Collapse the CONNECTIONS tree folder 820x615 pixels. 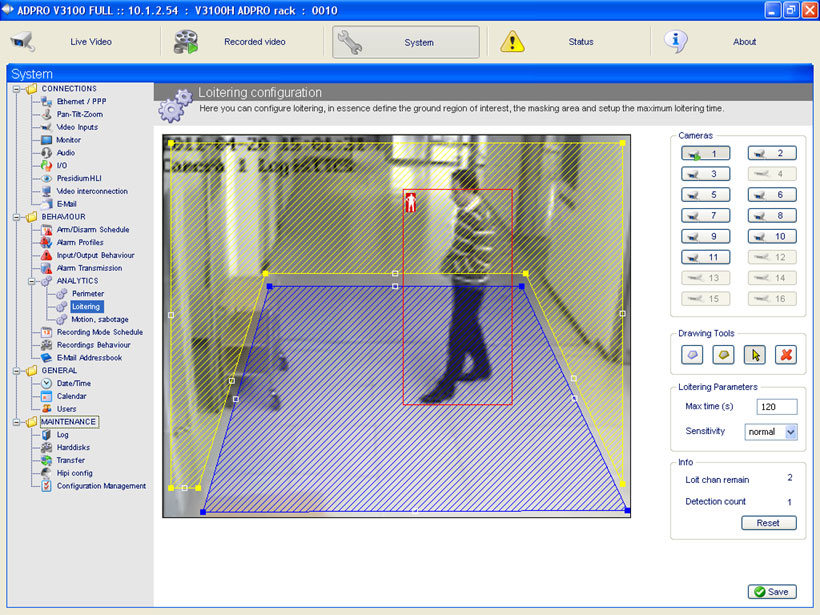(18, 89)
